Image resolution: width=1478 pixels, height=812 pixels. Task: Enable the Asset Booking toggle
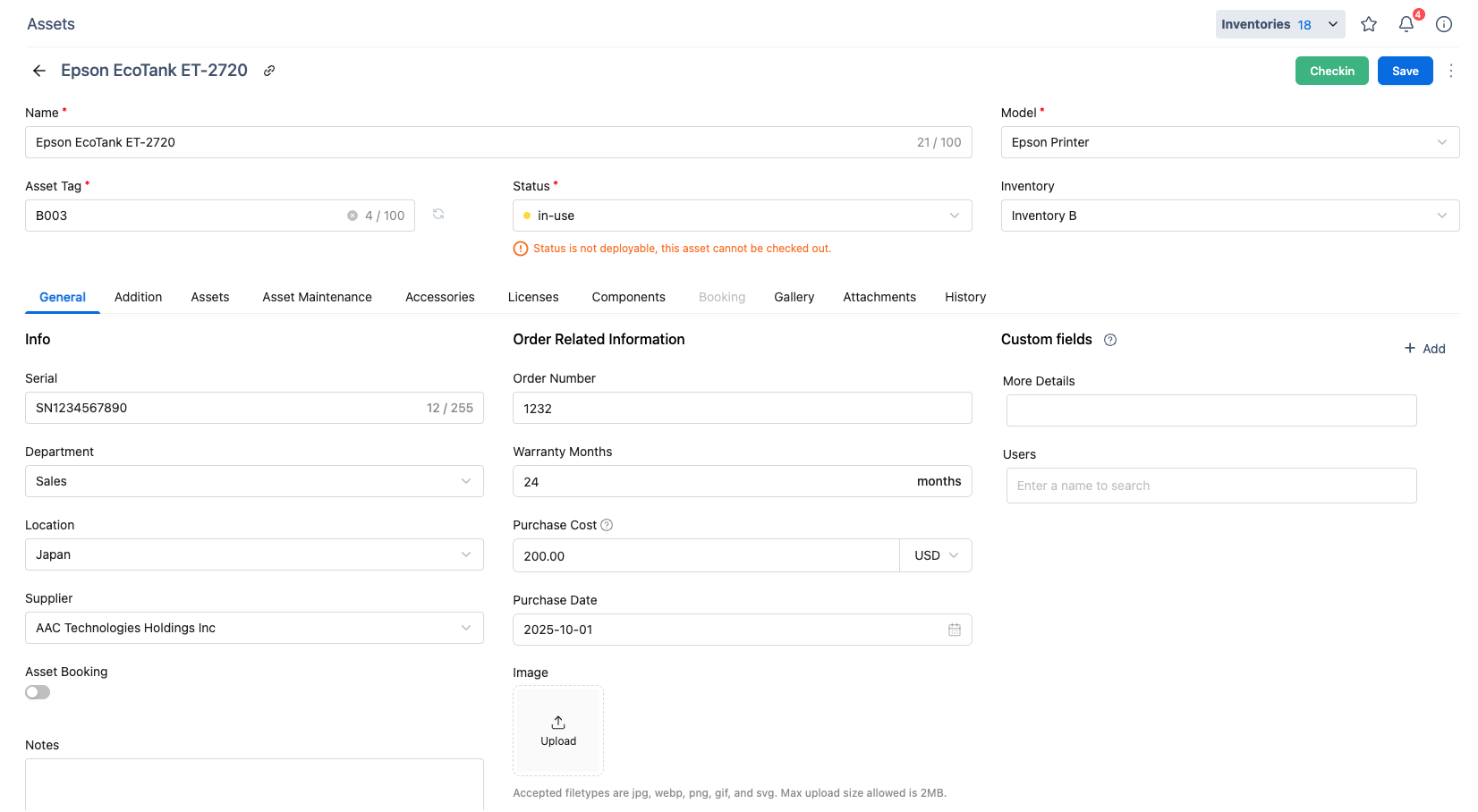point(38,692)
